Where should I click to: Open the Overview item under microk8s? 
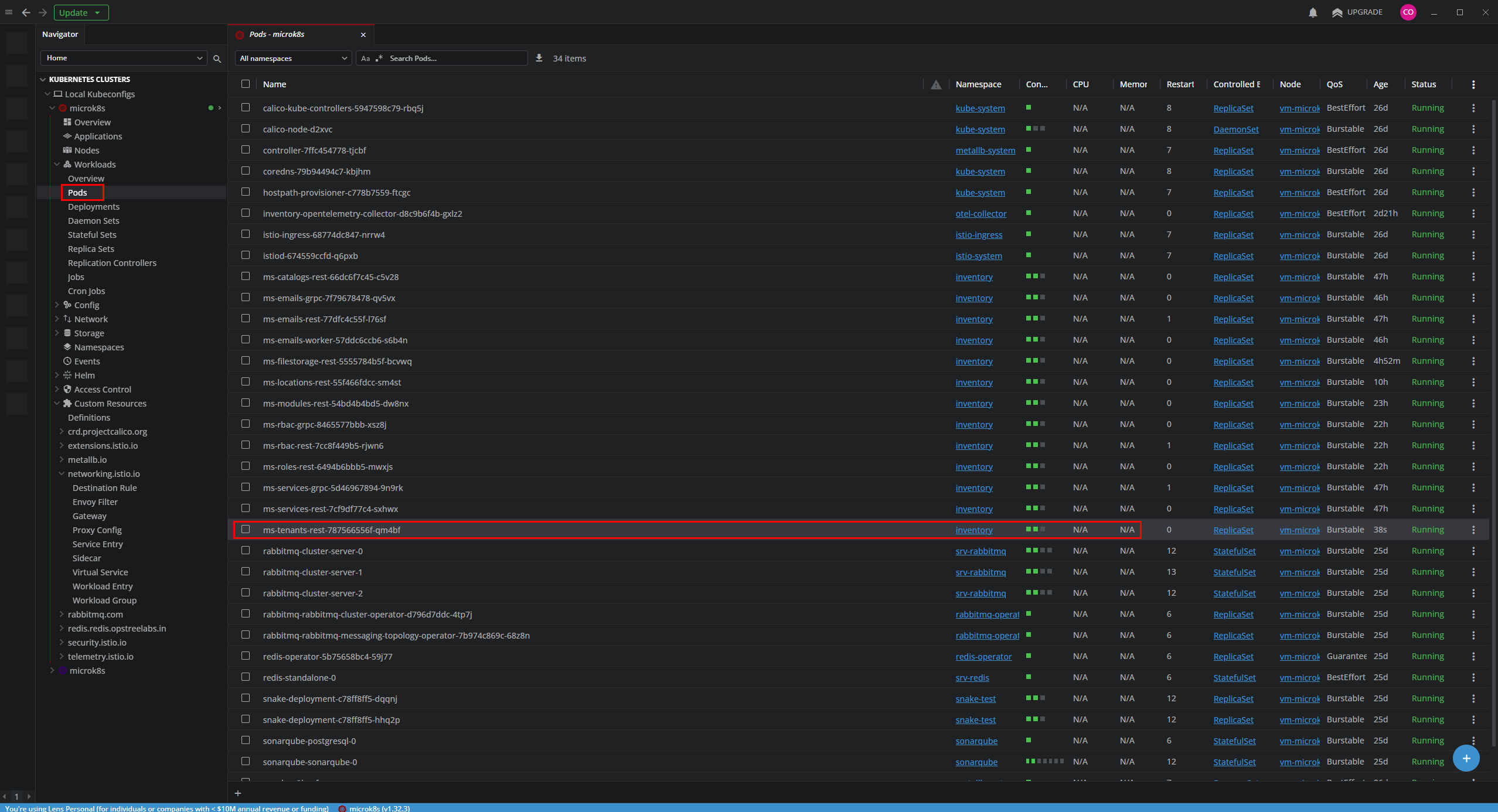[x=92, y=122]
